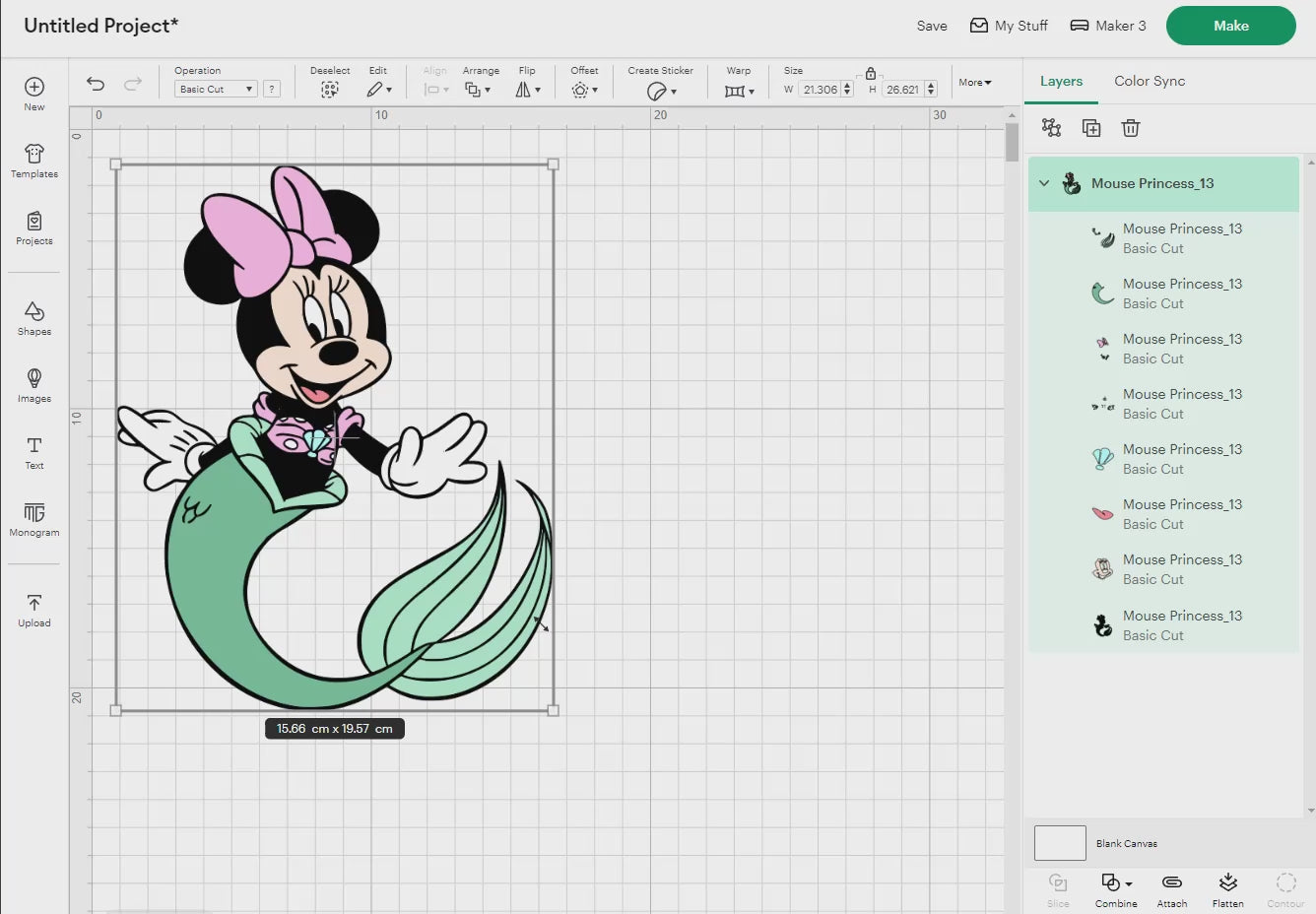The image size is (1316, 914).
Task: Select the Text tool
Action: coord(34,452)
